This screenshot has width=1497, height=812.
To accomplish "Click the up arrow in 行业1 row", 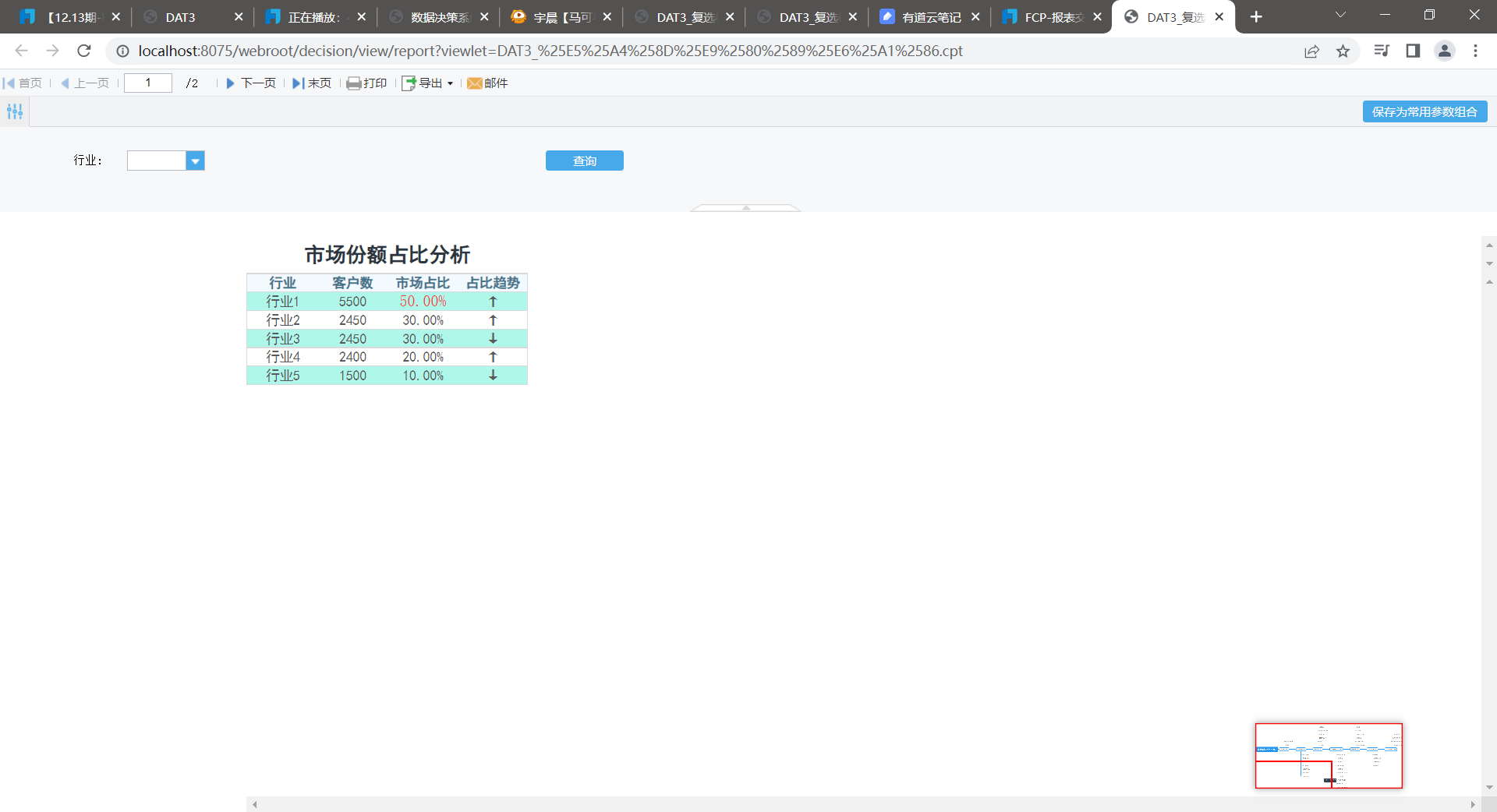I will pyautogui.click(x=493, y=302).
